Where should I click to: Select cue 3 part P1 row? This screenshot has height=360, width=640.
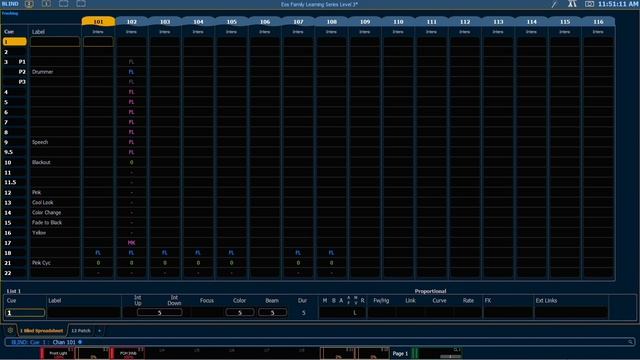tap(15, 62)
